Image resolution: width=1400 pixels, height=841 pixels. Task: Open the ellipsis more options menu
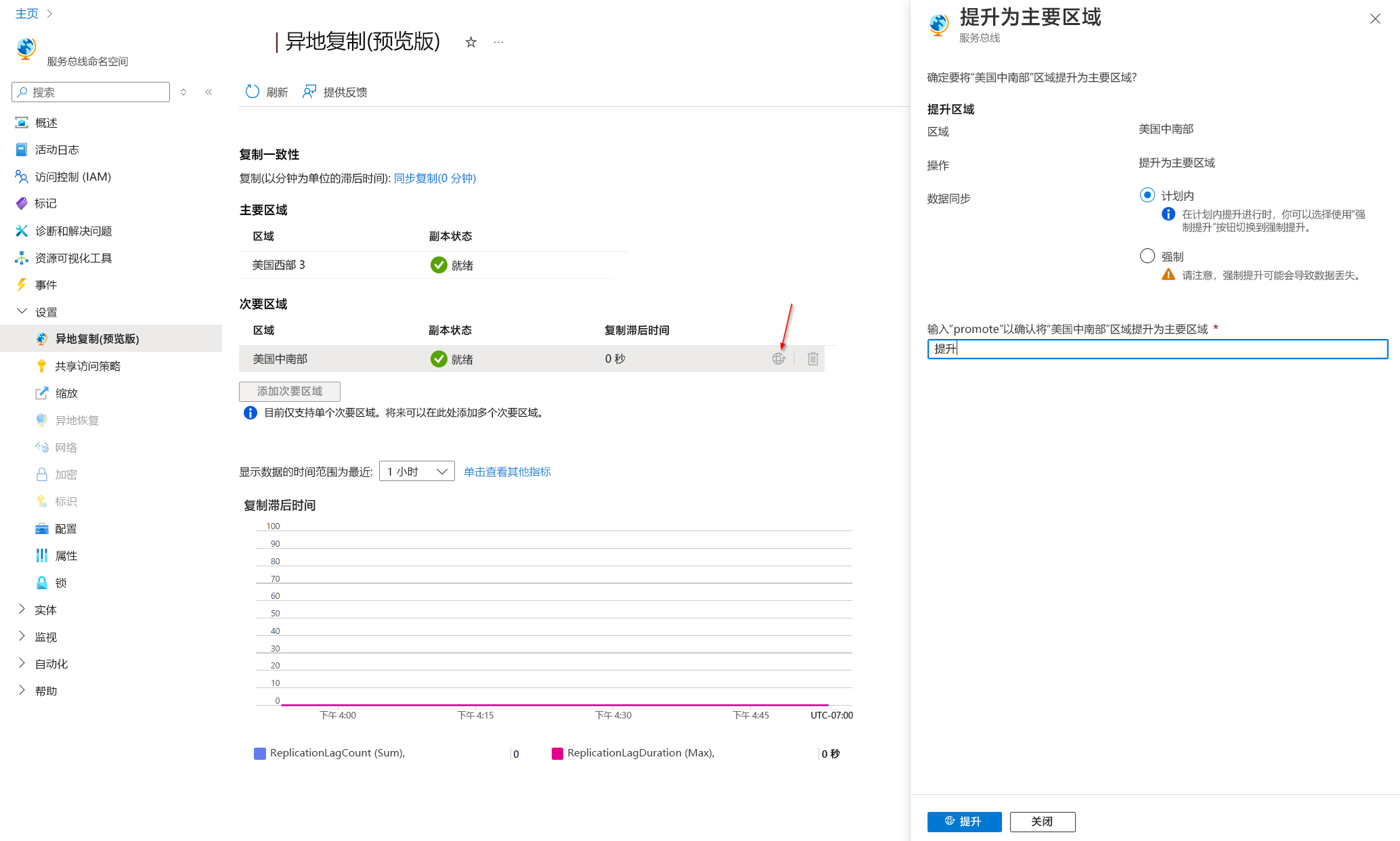[x=499, y=42]
